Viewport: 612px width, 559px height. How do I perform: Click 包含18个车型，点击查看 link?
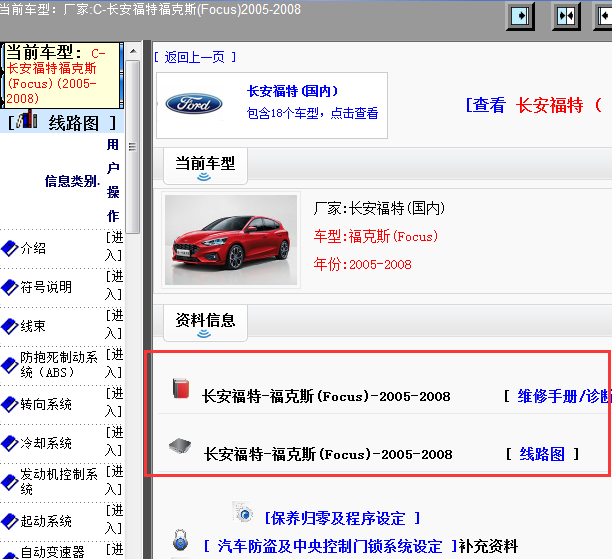click(312, 113)
